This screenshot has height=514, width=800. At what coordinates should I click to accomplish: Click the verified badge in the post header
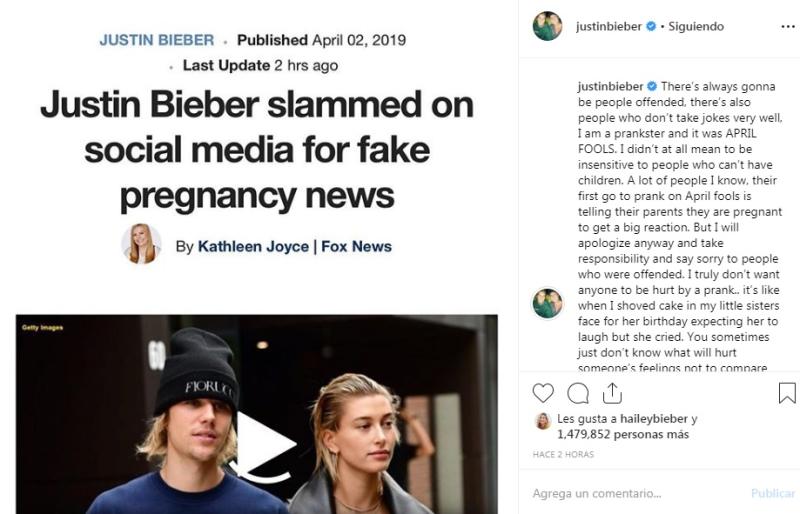coord(651,26)
